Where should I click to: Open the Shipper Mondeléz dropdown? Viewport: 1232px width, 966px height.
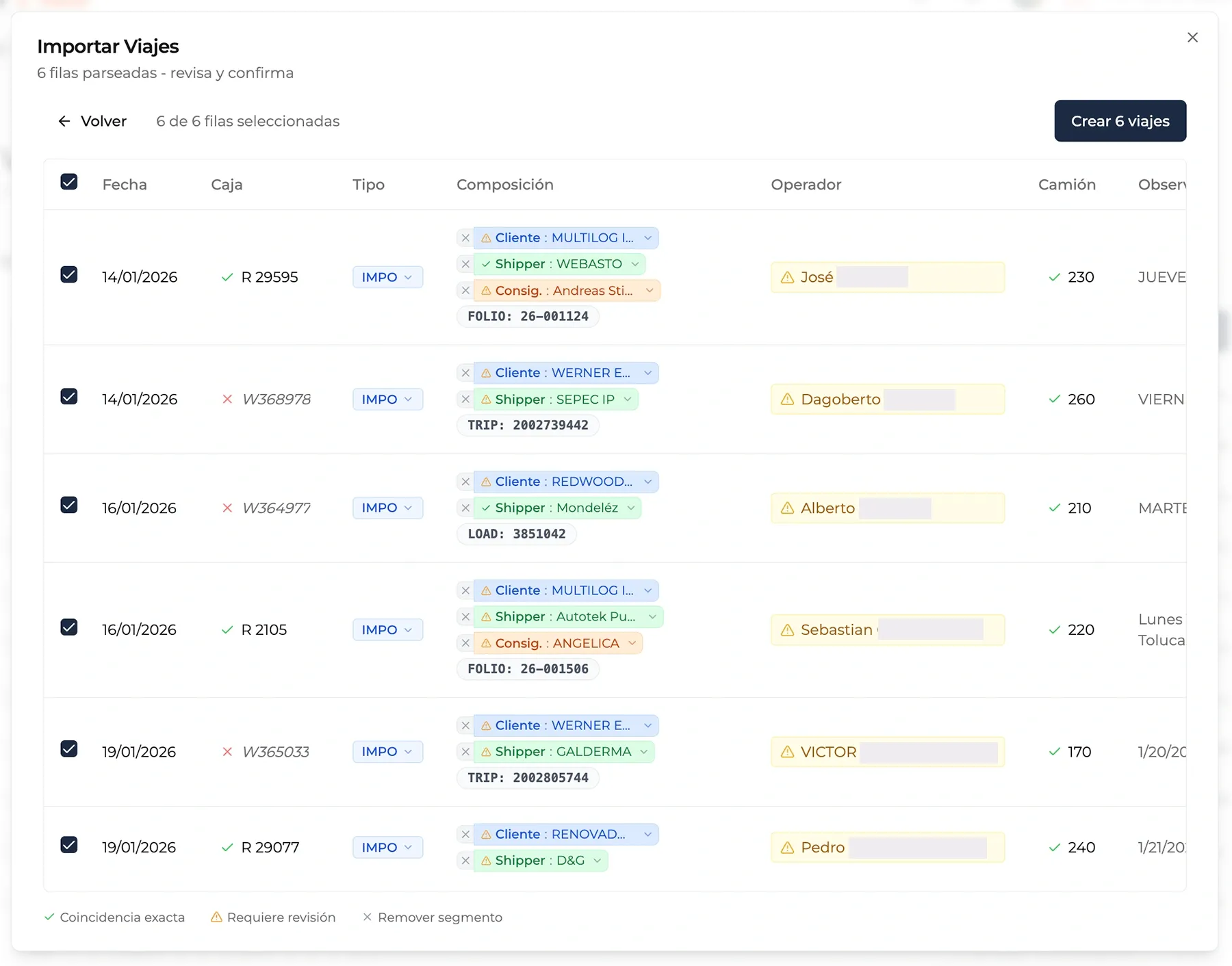pyautogui.click(x=630, y=508)
